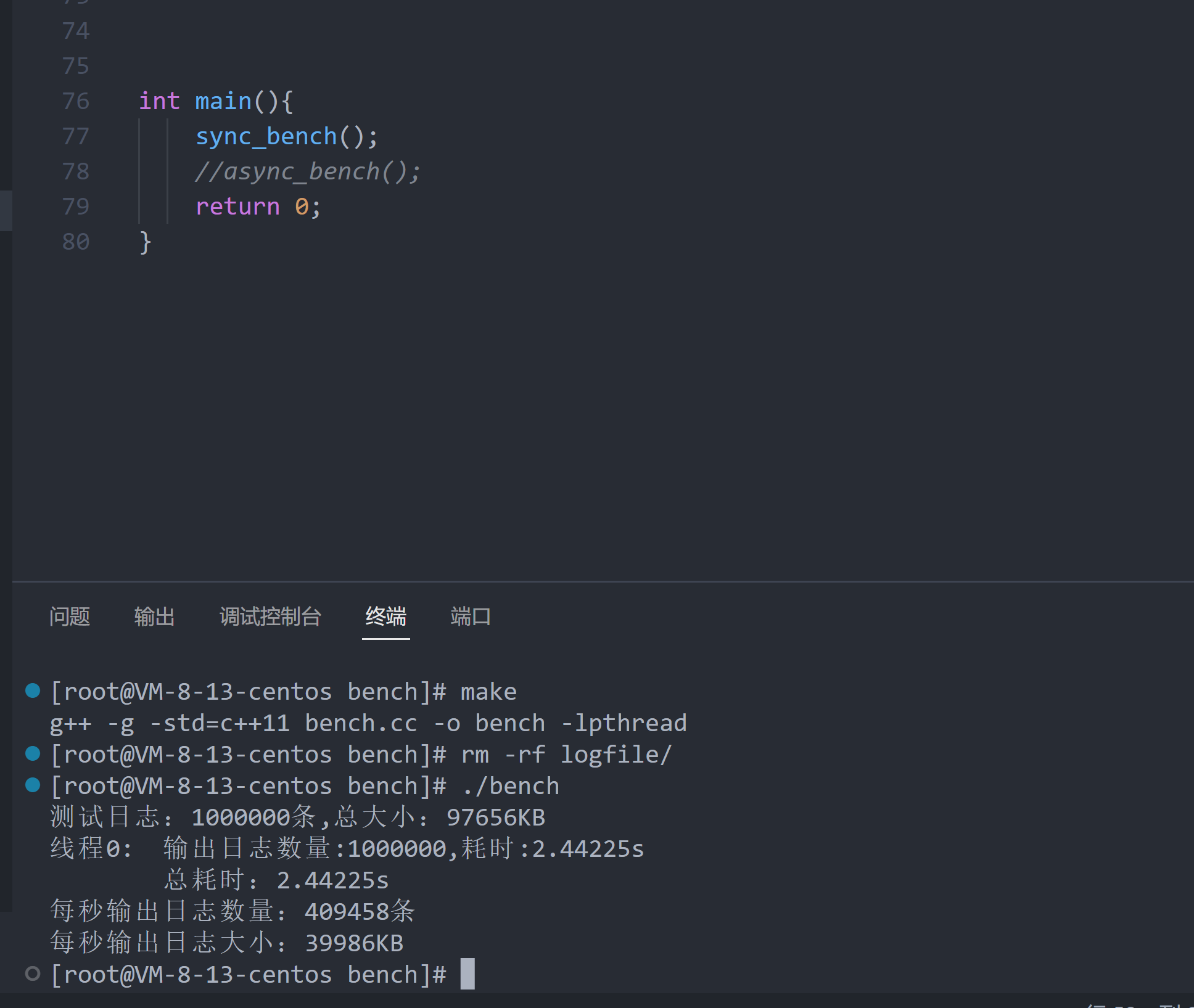Screen dimensions: 1194x1008
Task: Click the numeric literal 0 on line 79
Action: (302, 207)
